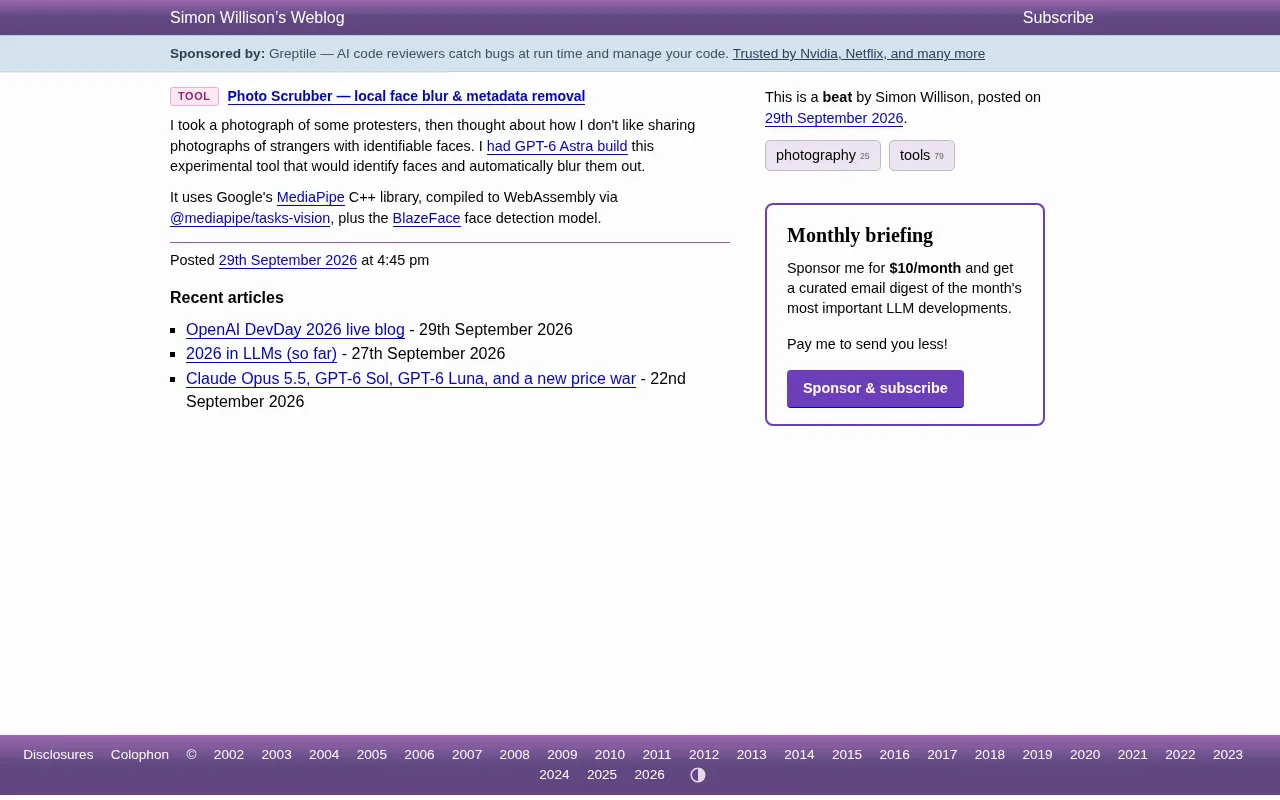Open Colophon footer link
Viewport: 1280px width, 800px height.
[x=140, y=755]
